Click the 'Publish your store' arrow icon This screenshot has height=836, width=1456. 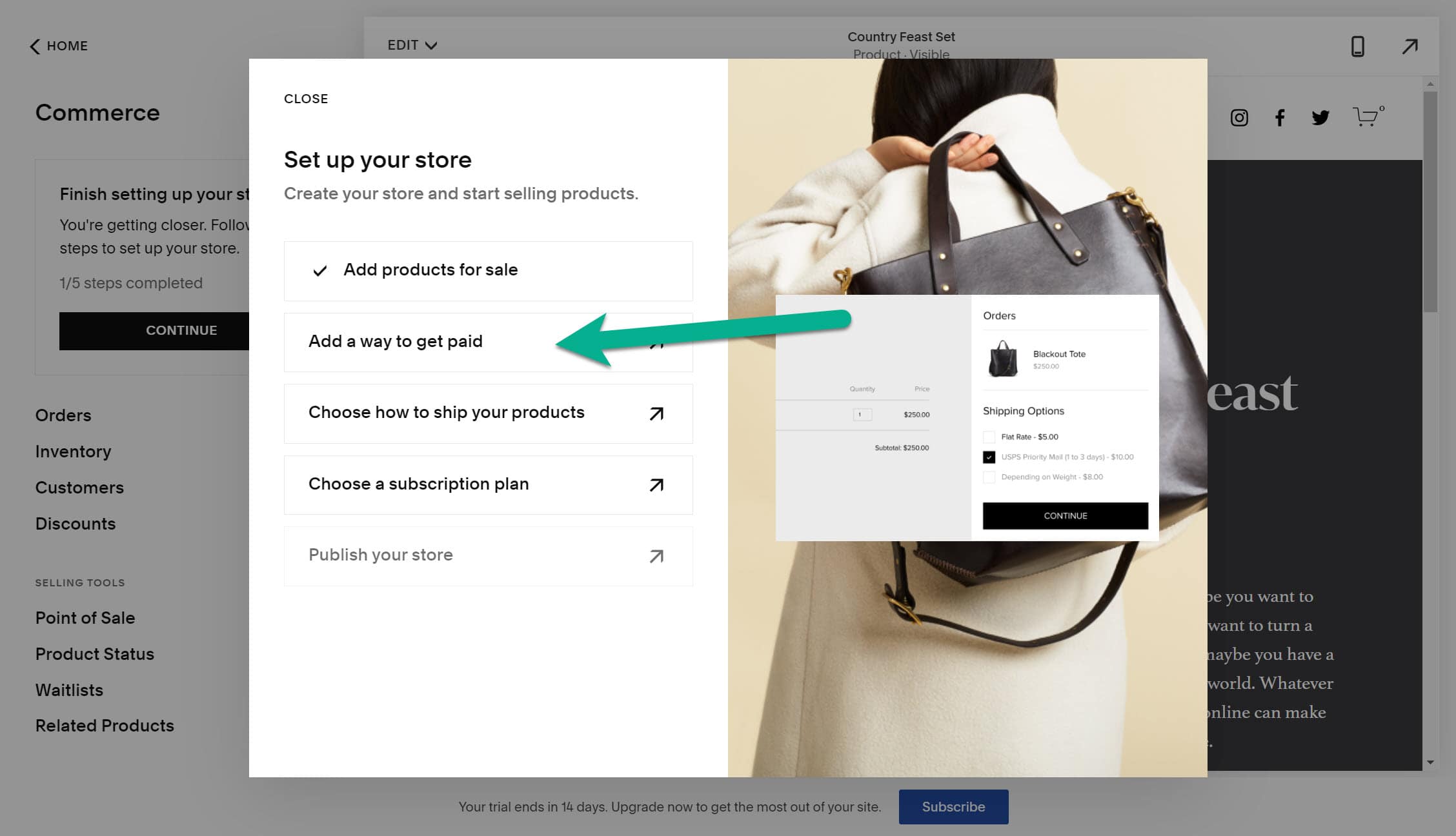656,556
